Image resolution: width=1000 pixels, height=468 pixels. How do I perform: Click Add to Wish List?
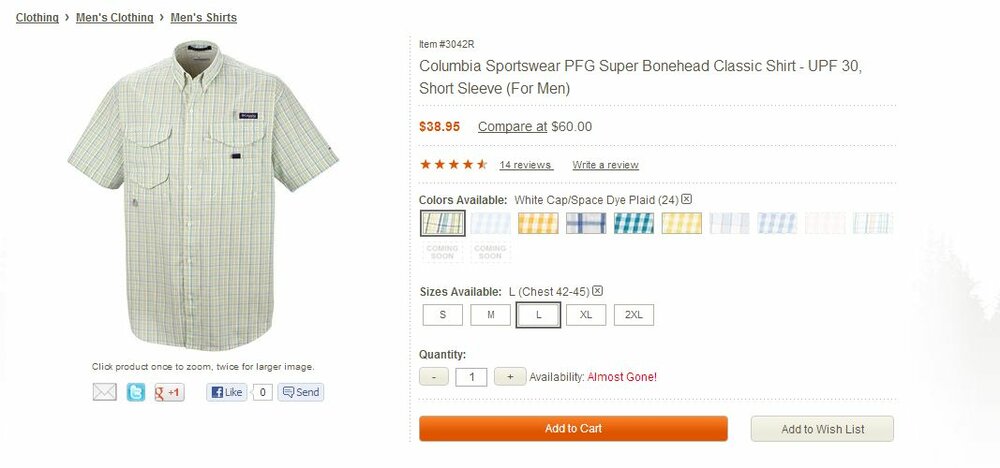click(x=822, y=429)
